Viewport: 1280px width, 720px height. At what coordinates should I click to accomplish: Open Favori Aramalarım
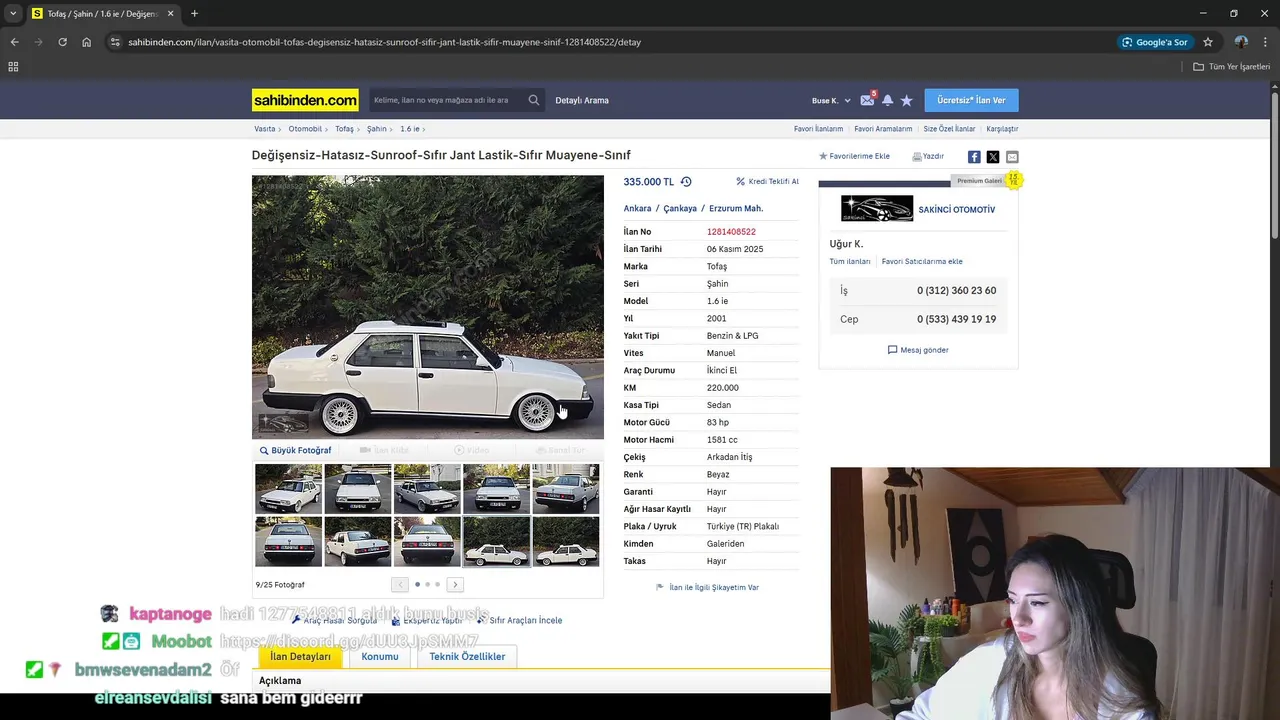pyautogui.click(x=883, y=129)
